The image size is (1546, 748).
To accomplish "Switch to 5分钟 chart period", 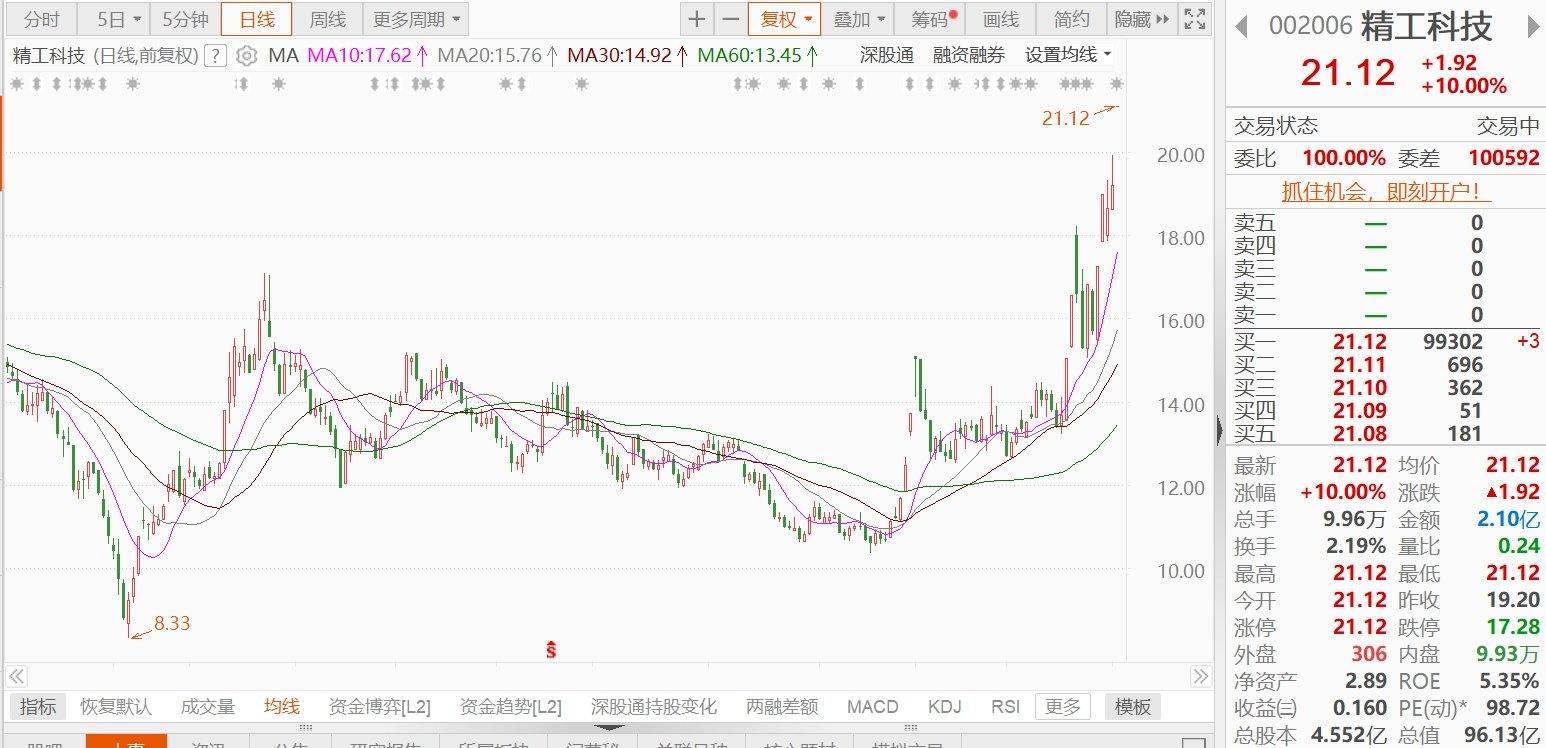I will [185, 19].
